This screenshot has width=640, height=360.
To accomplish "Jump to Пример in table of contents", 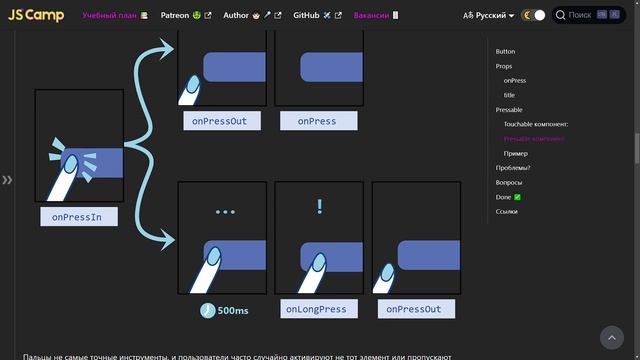I will click(516, 153).
